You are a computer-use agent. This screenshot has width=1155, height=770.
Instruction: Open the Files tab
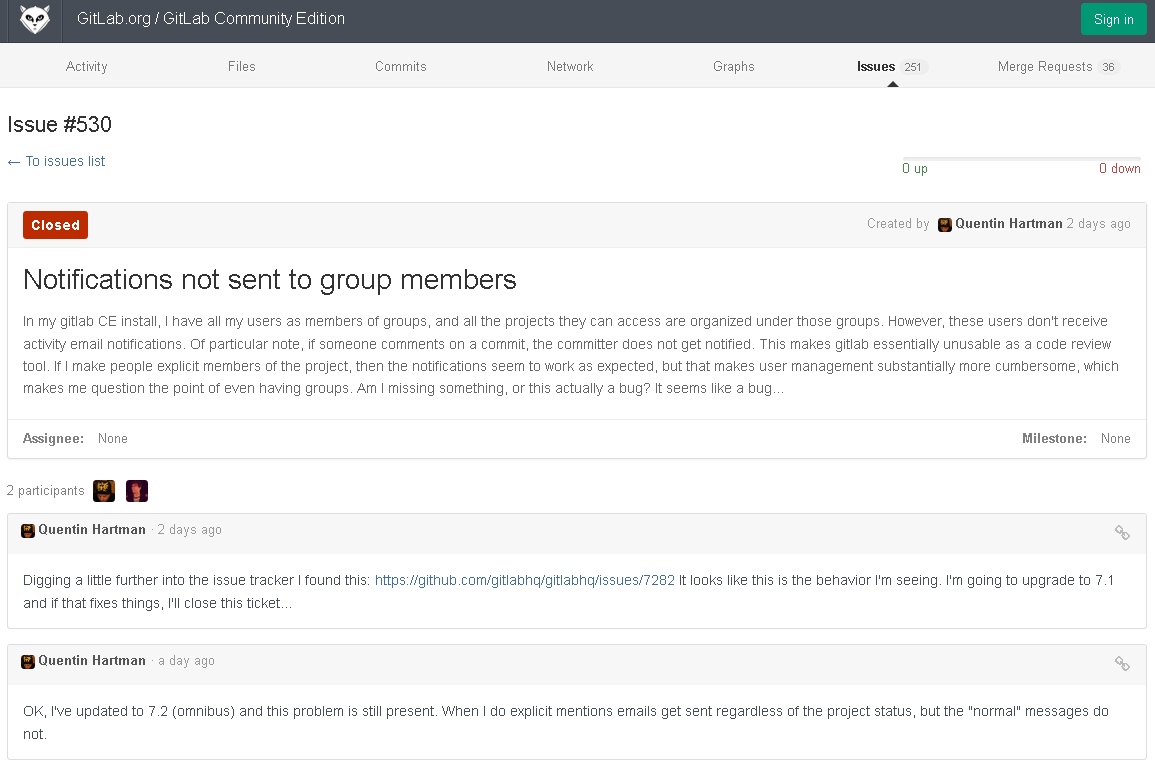coord(242,66)
